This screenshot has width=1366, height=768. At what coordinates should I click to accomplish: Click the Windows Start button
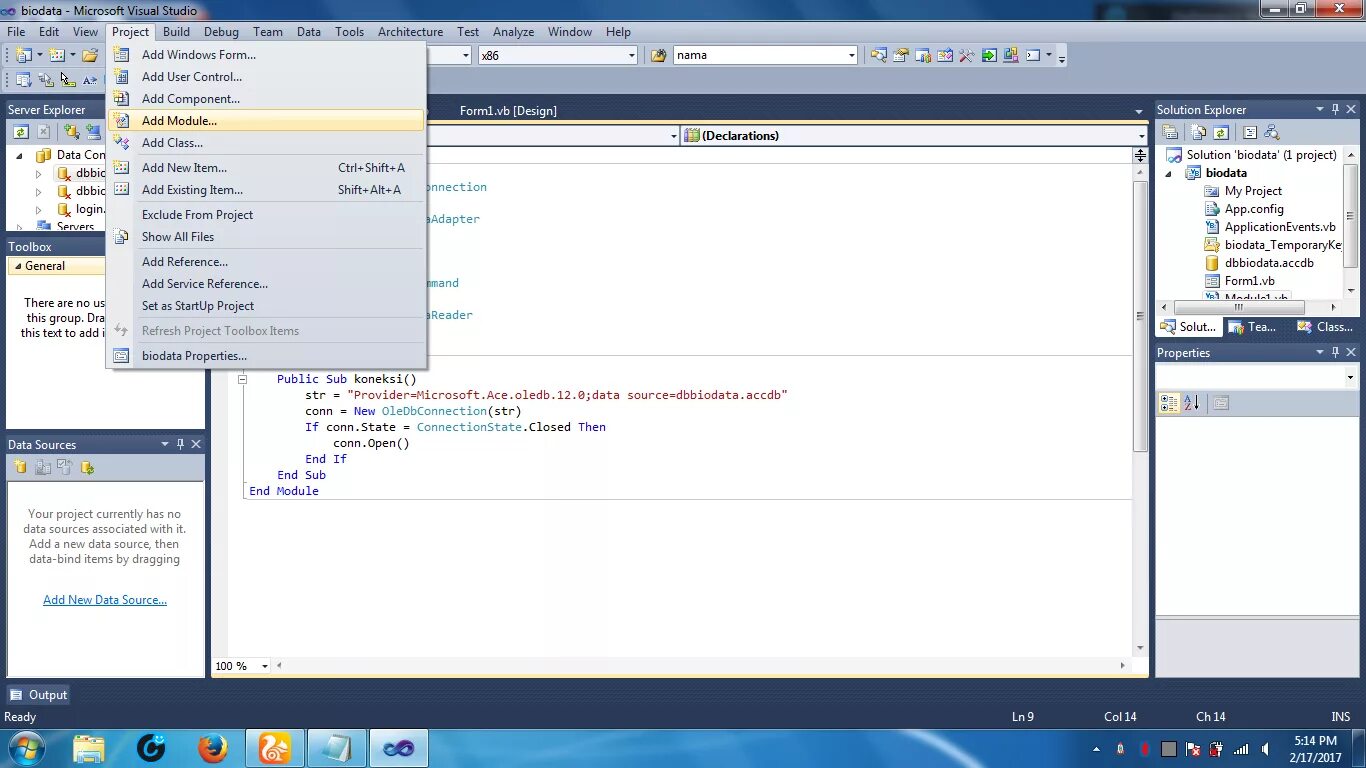tap(26, 748)
